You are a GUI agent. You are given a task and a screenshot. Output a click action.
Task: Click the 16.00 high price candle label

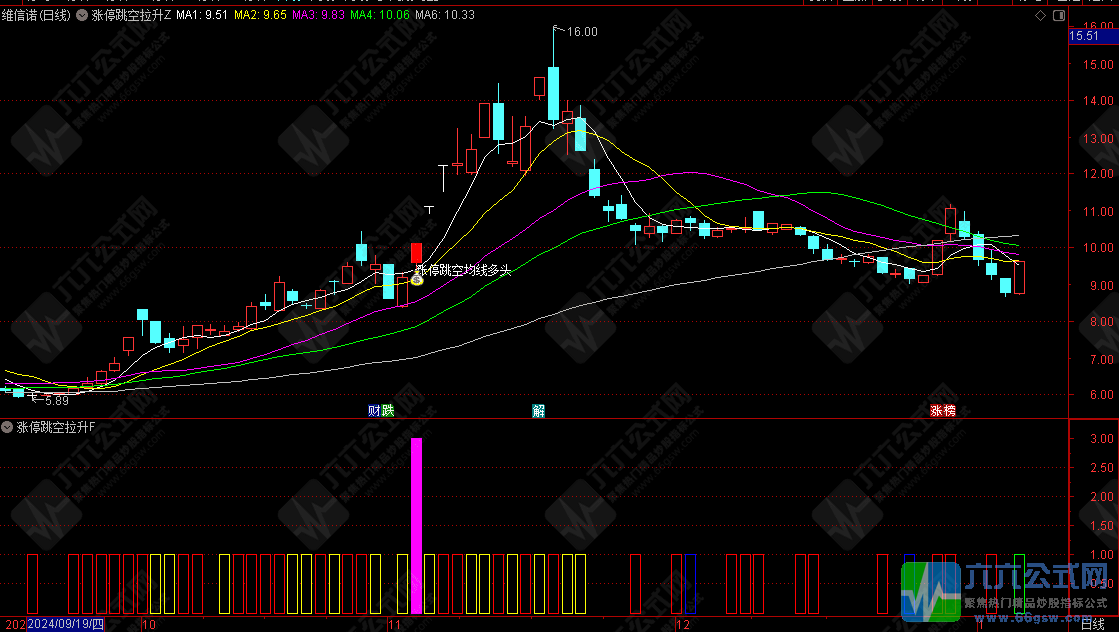[582, 32]
